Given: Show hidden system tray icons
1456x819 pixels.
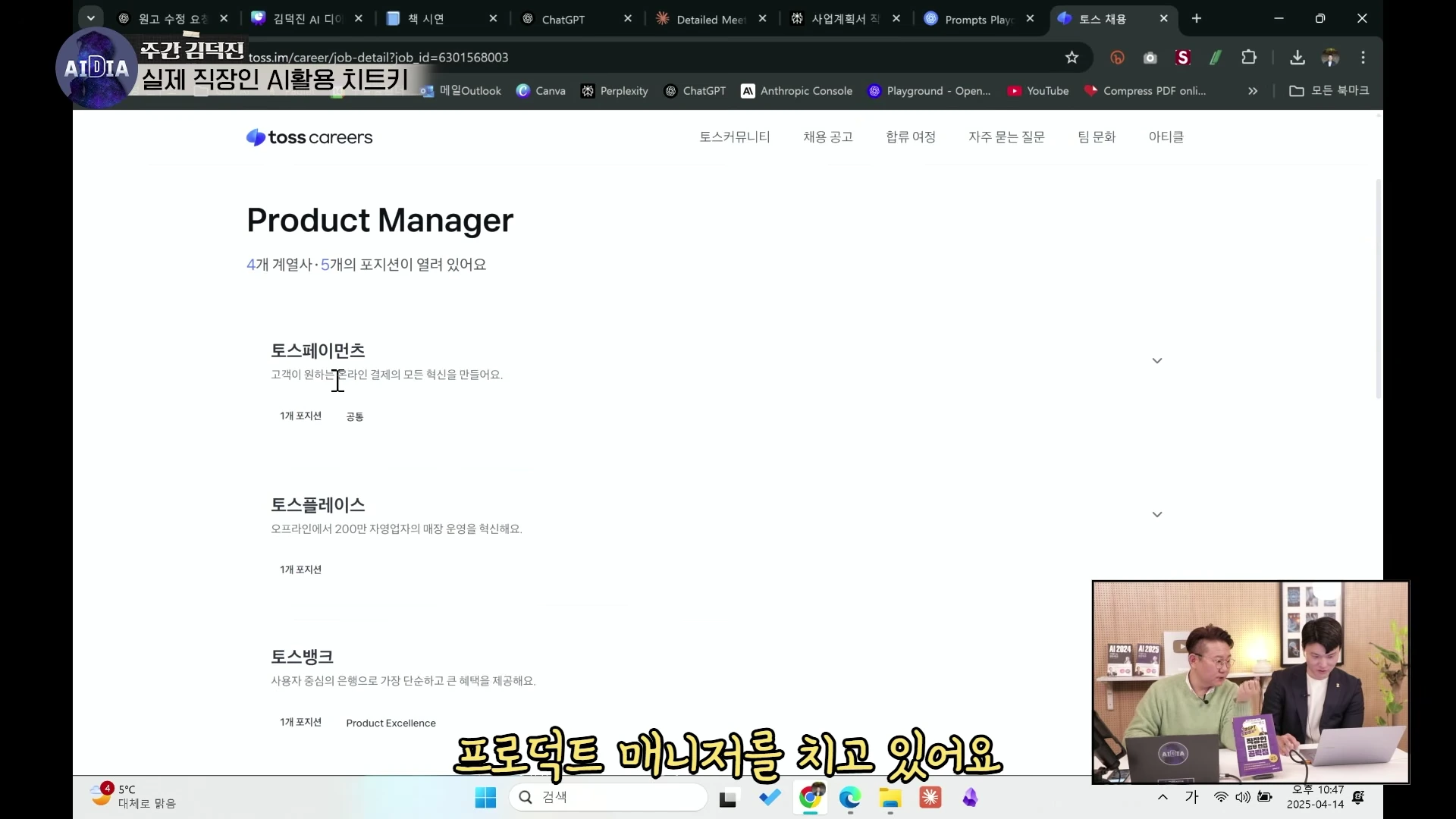Looking at the screenshot, I should (x=1163, y=797).
